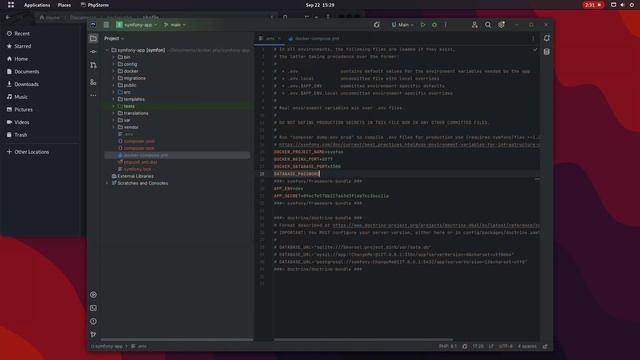Open Documents in Files sidebar
Viewport: 640px width, 360px height.
coord(27,71)
